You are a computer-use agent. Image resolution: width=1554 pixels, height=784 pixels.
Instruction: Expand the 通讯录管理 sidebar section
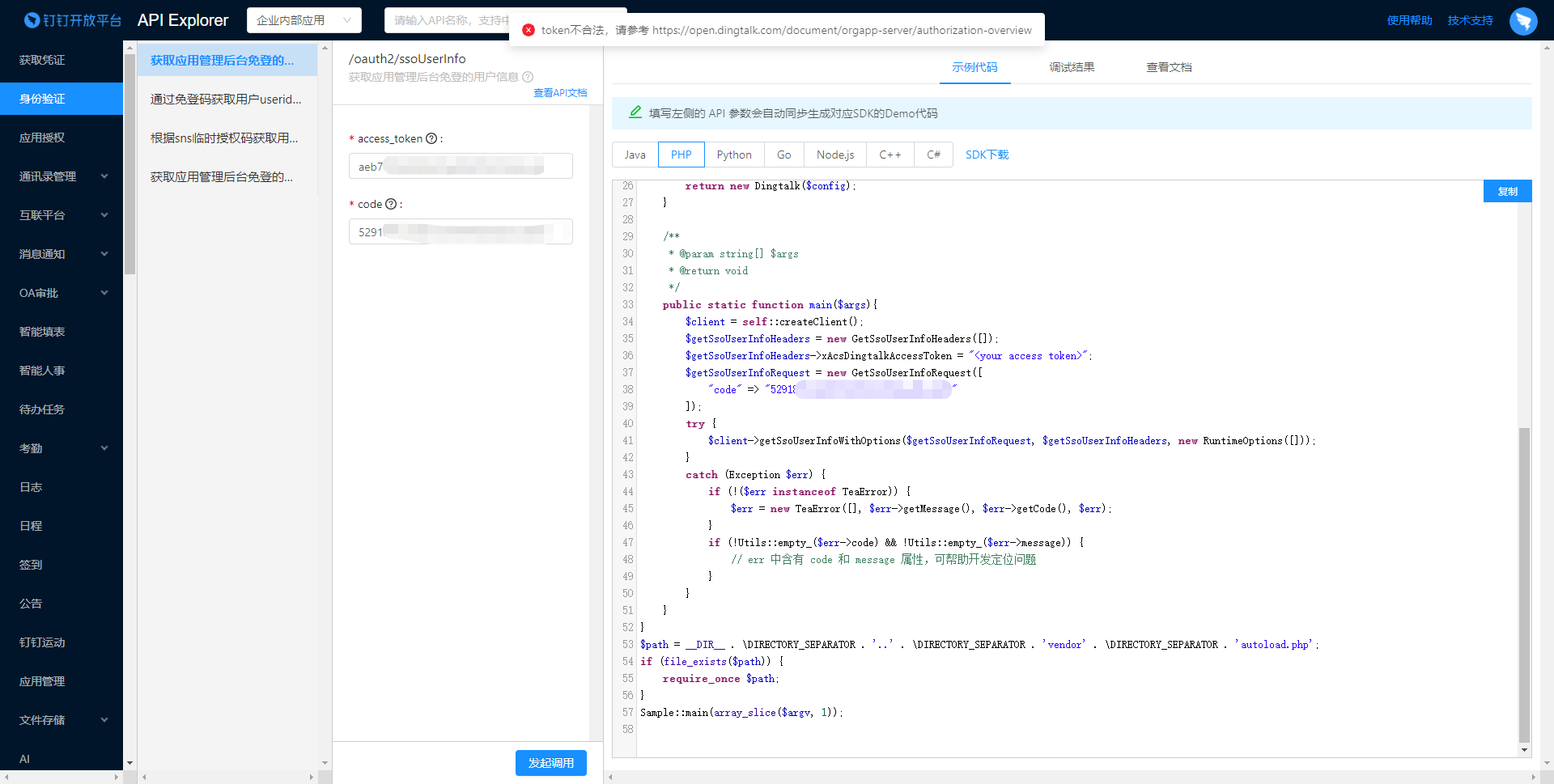[x=62, y=176]
